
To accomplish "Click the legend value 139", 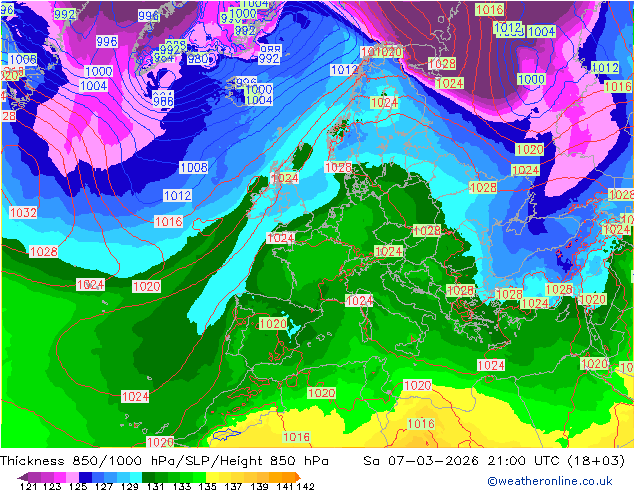I will (259, 486).
